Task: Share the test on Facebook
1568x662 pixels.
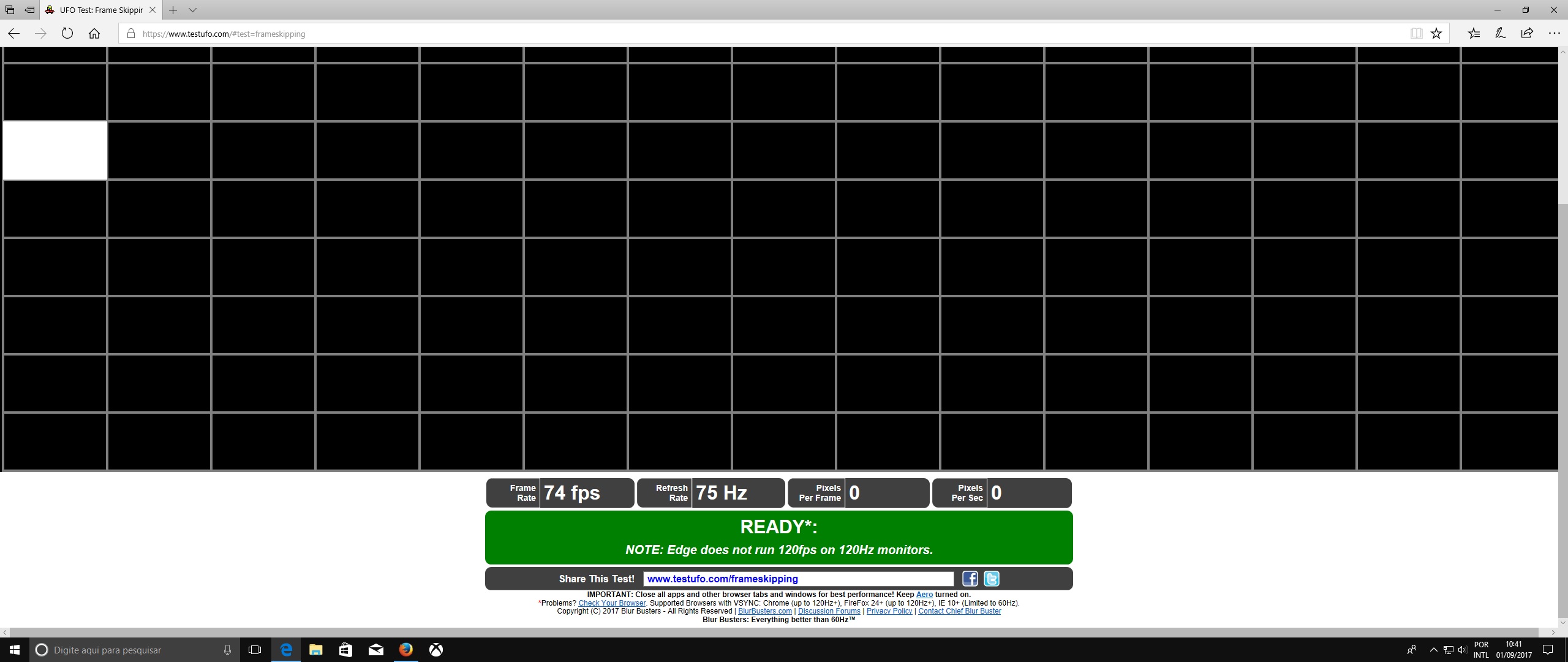Action: point(970,579)
